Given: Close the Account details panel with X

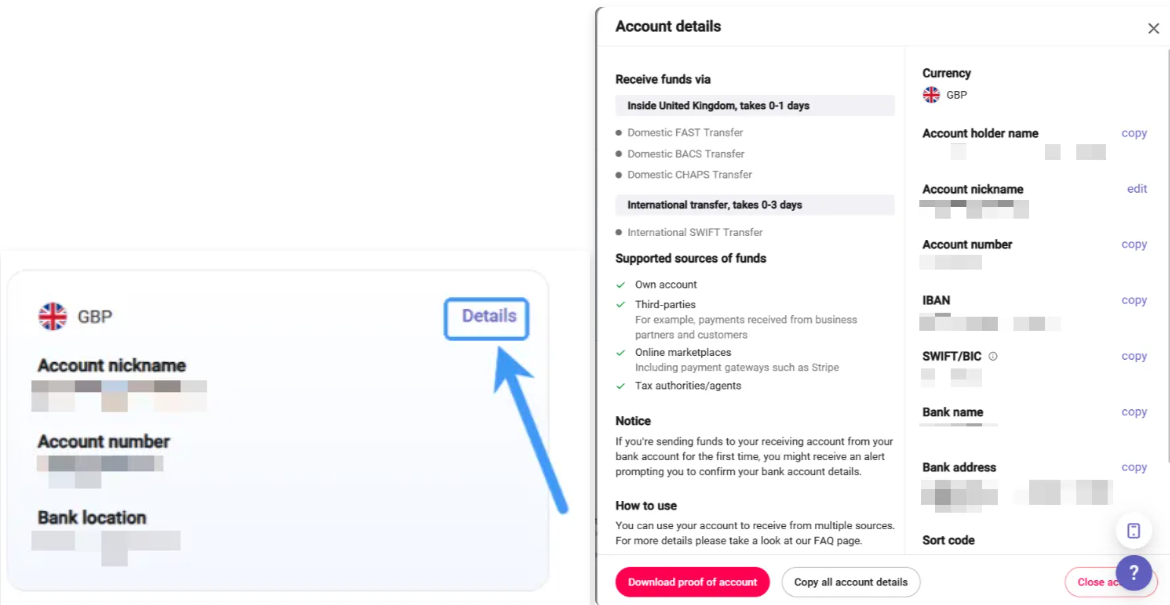Looking at the screenshot, I should coord(1153,28).
